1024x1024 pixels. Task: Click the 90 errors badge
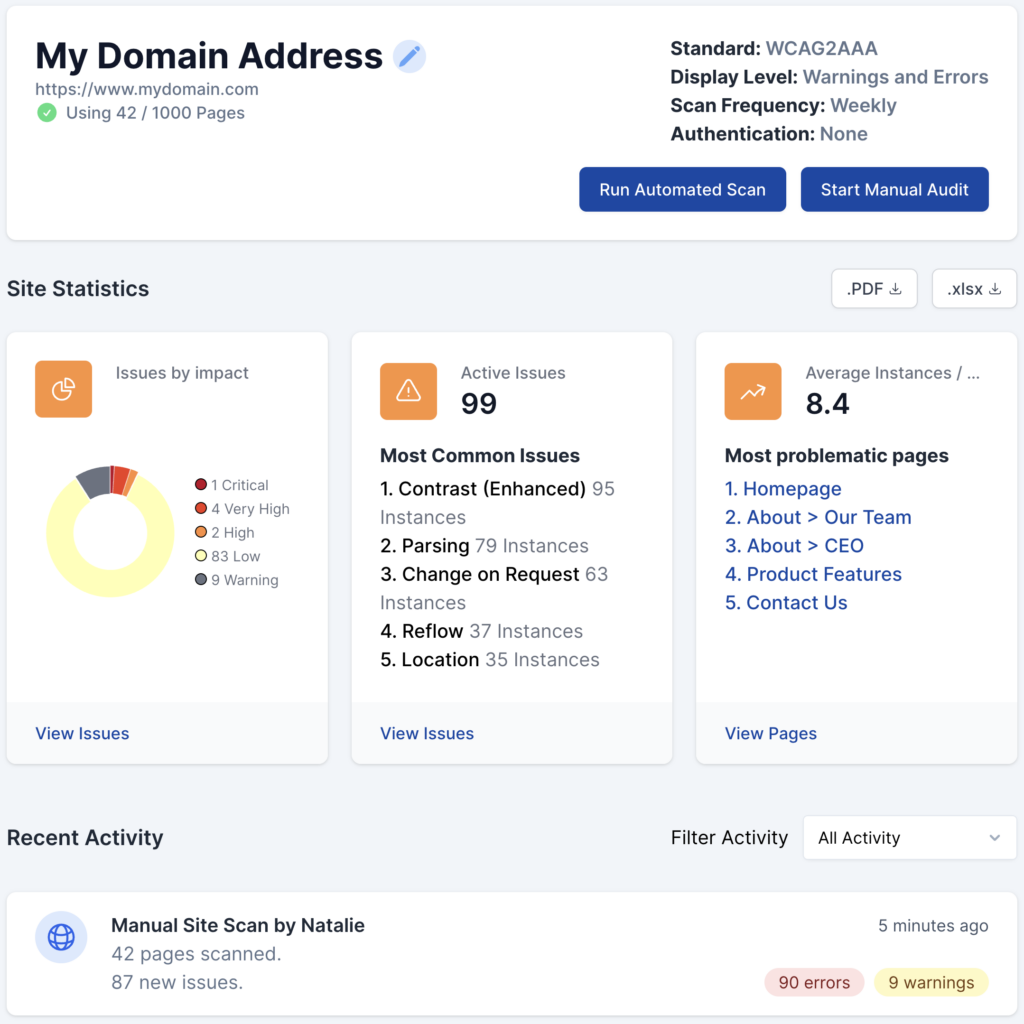(x=814, y=982)
